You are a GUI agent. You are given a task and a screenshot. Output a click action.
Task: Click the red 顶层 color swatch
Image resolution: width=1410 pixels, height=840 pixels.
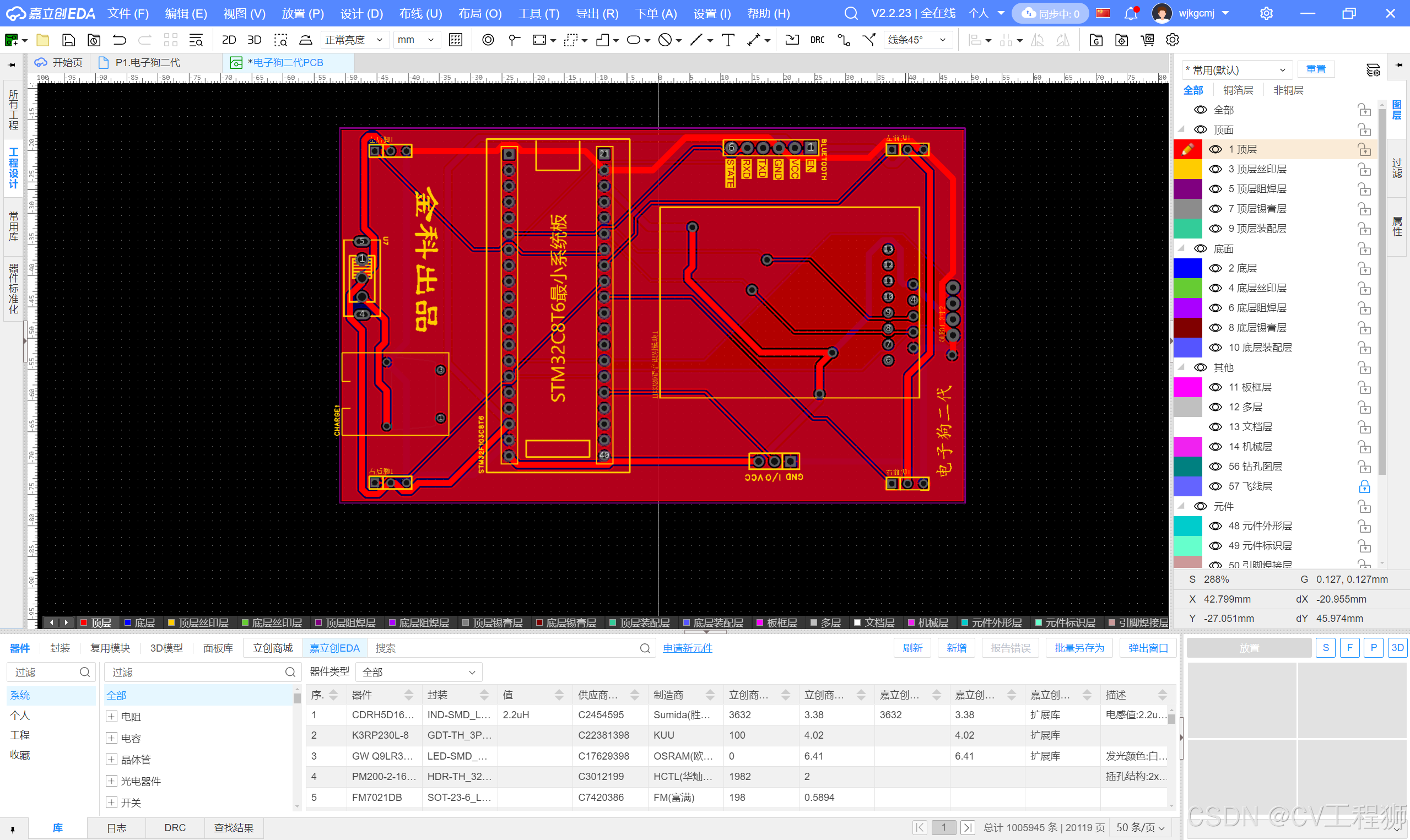pyautogui.click(x=1187, y=149)
